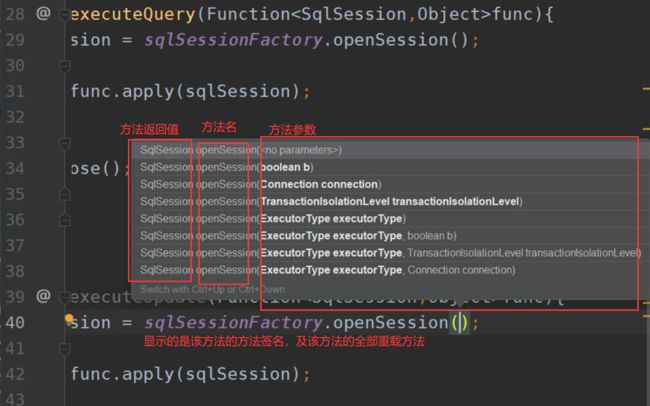Click the @ gutter icon on line 28
Viewport: 650px width, 406px height.
pyautogui.click(x=43, y=14)
